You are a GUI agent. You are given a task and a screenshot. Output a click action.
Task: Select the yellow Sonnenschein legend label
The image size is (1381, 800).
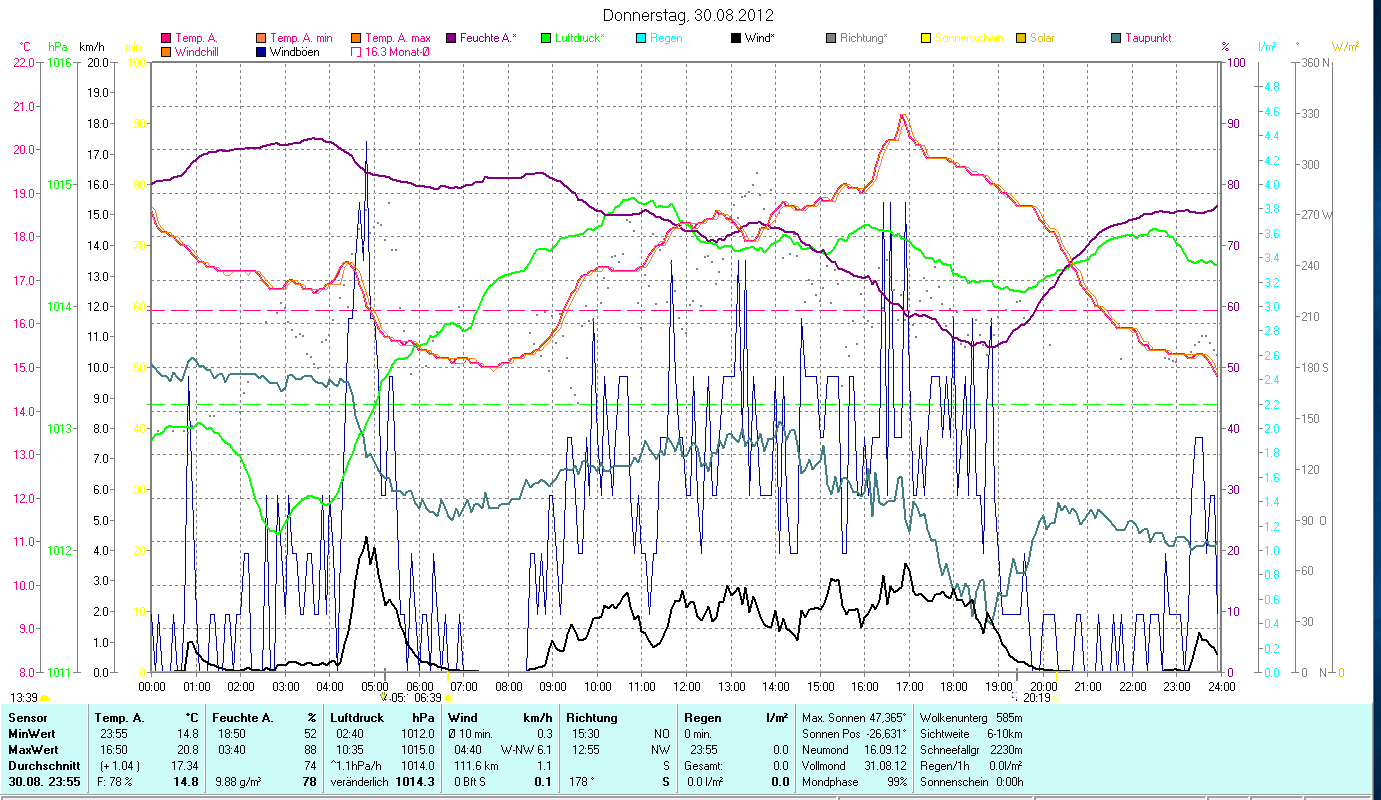pos(969,38)
